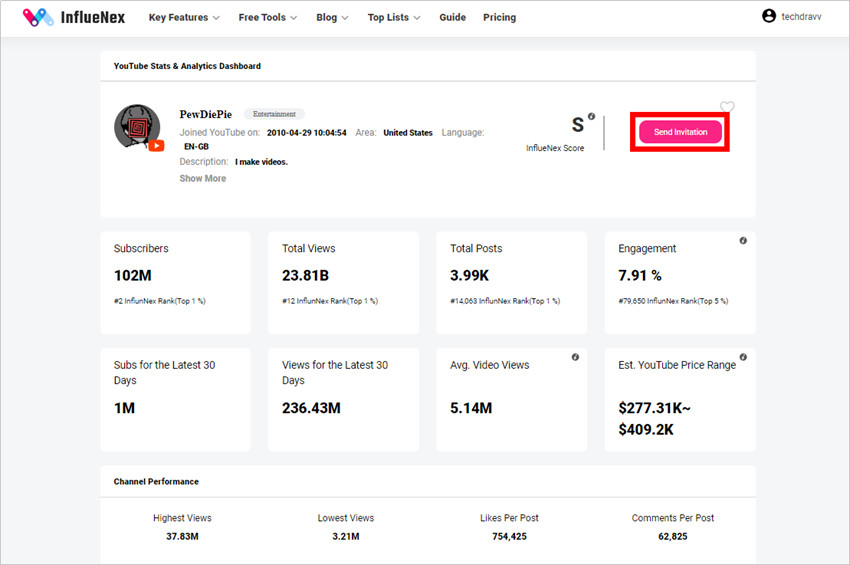Click the Avg. Video Views info icon

[x=575, y=357]
